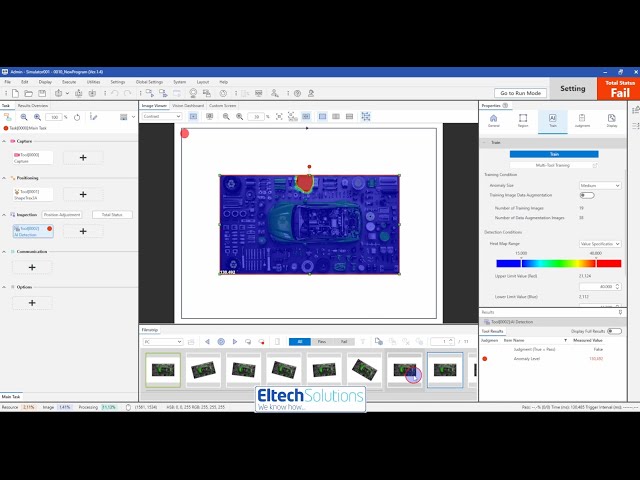
Task: Click the zoom-out magnifier in Task panel
Action: (24, 117)
